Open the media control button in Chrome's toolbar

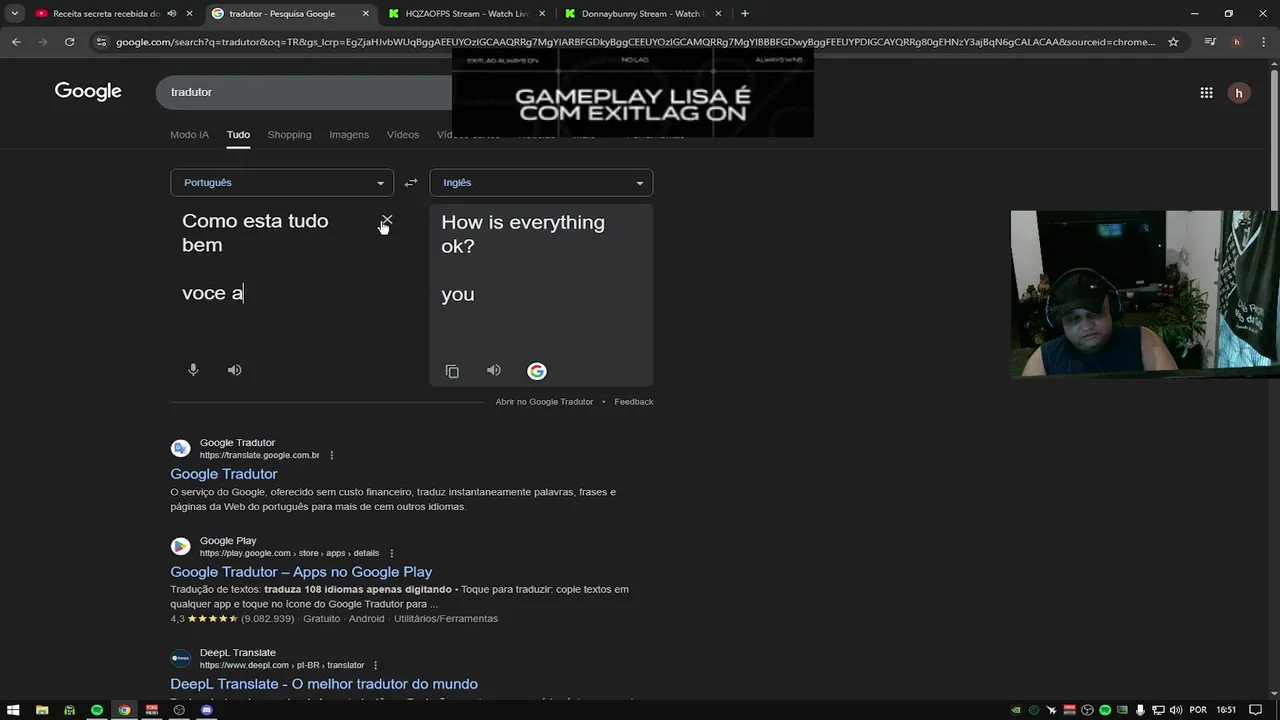(x=1210, y=42)
